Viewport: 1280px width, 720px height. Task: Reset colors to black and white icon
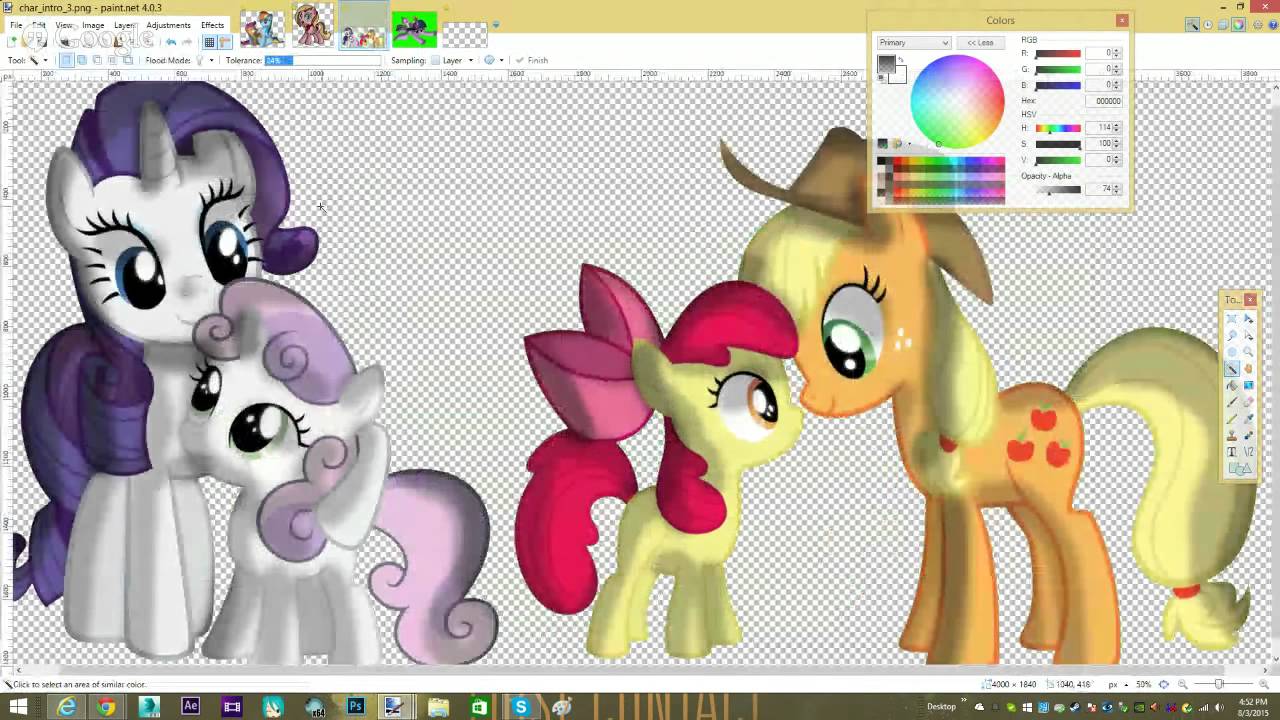tap(881, 77)
